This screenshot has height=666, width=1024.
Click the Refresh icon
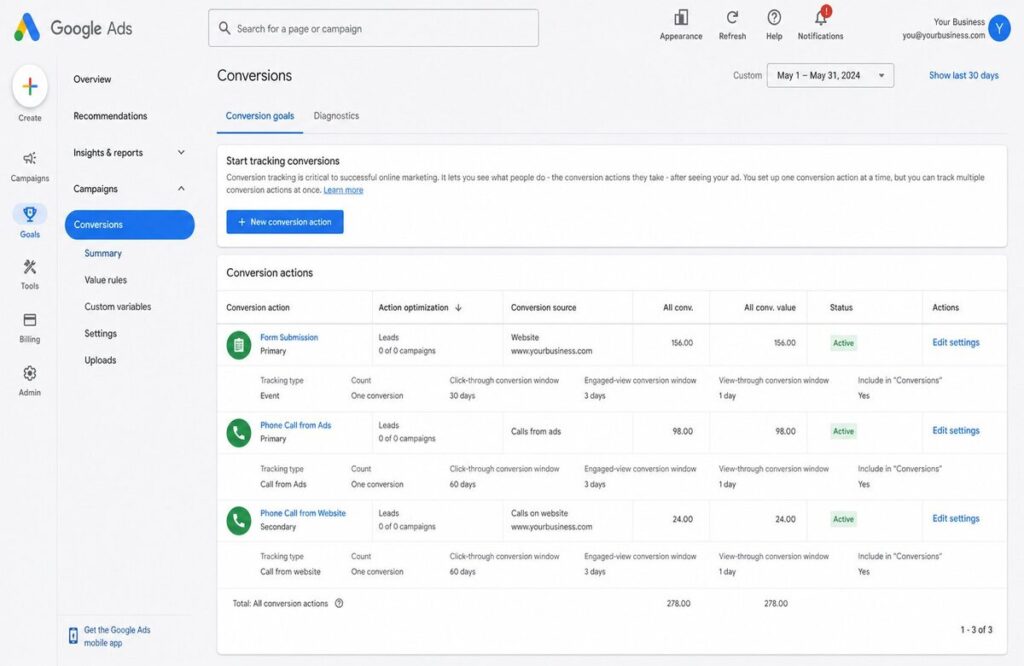point(732,18)
